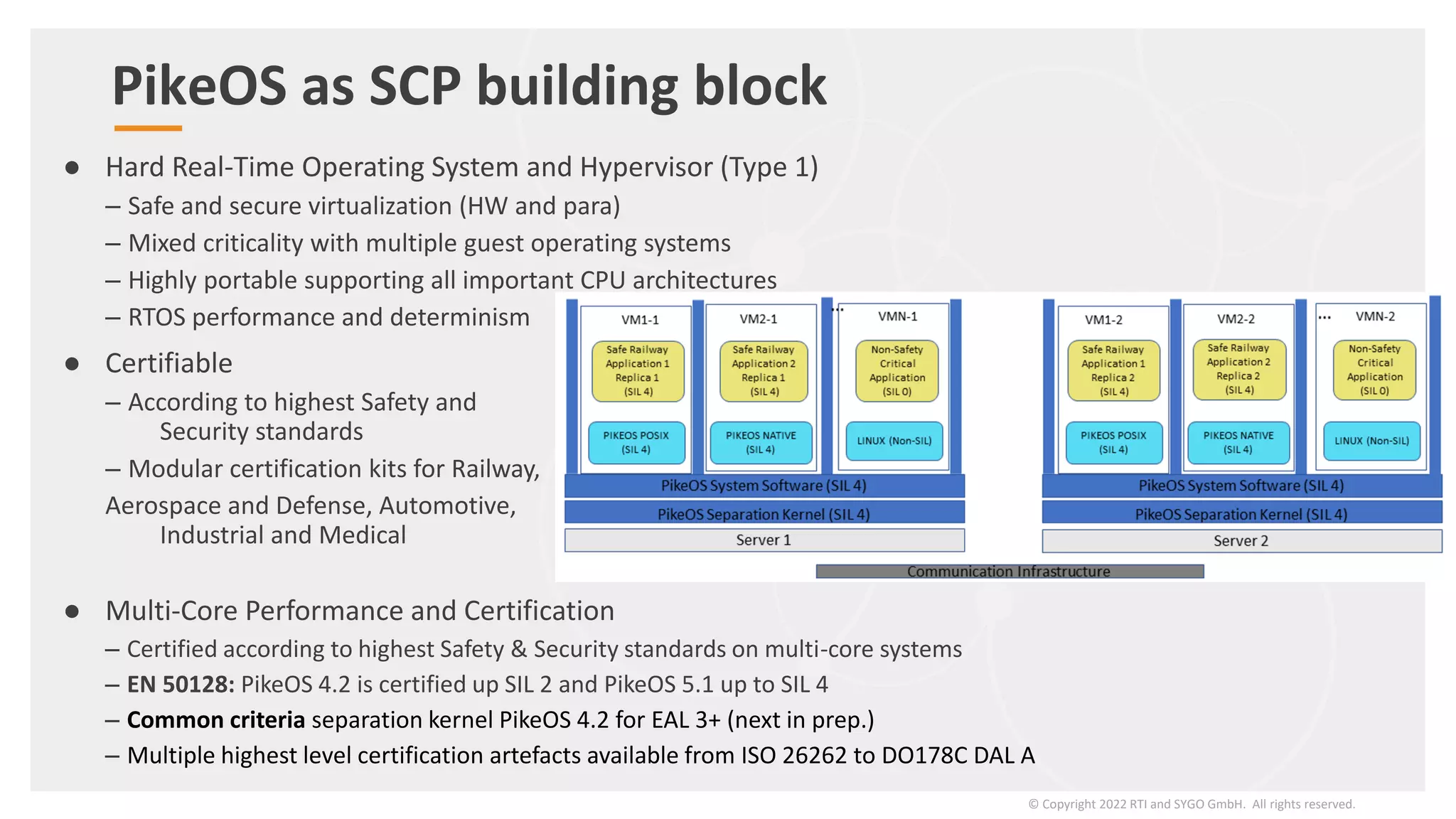Click the 'Certifiable' bullet heading
1456x819 pixels.
click(169, 363)
